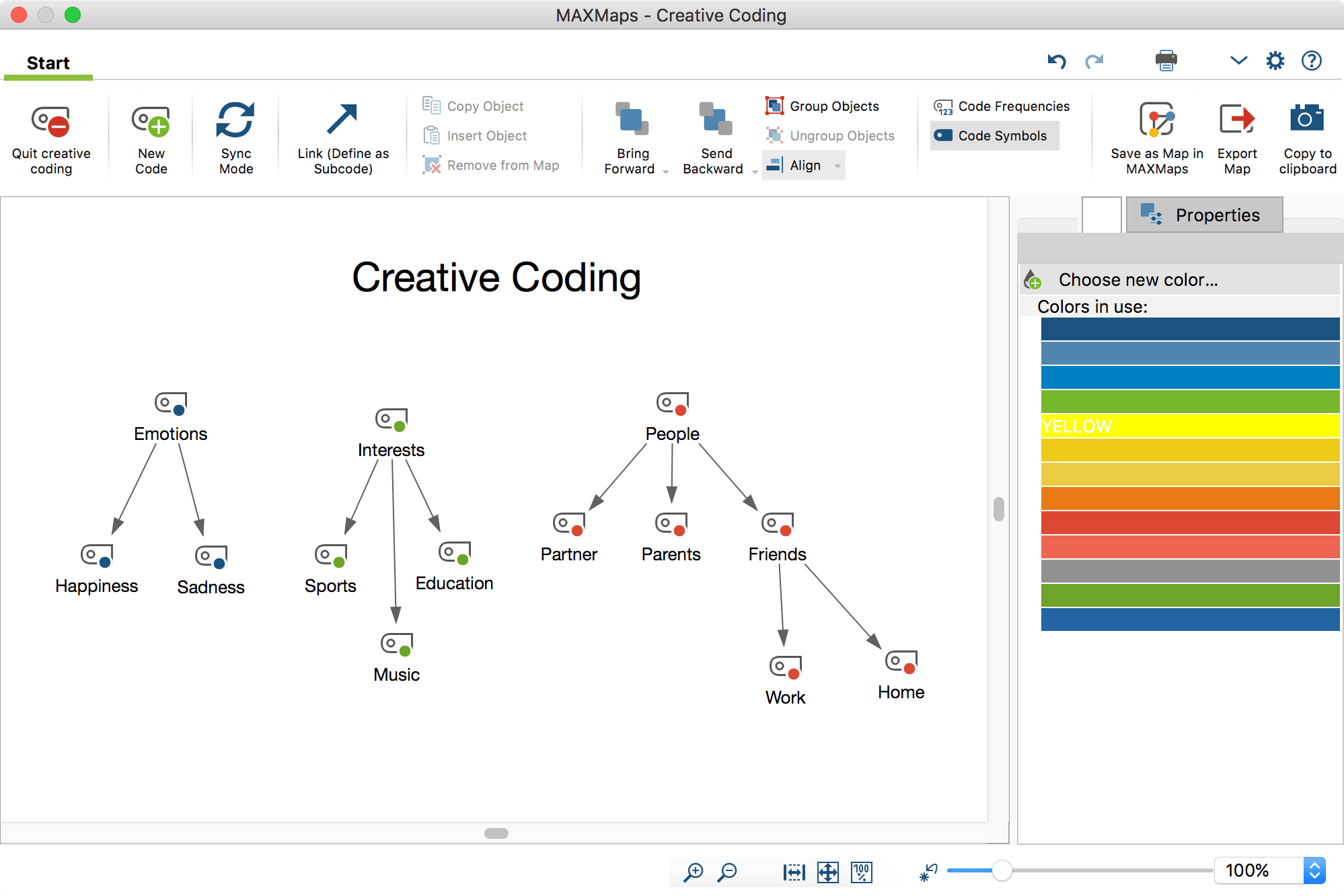This screenshot has height=896, width=1344.
Task: Click the undo arrow
Action: (1057, 61)
